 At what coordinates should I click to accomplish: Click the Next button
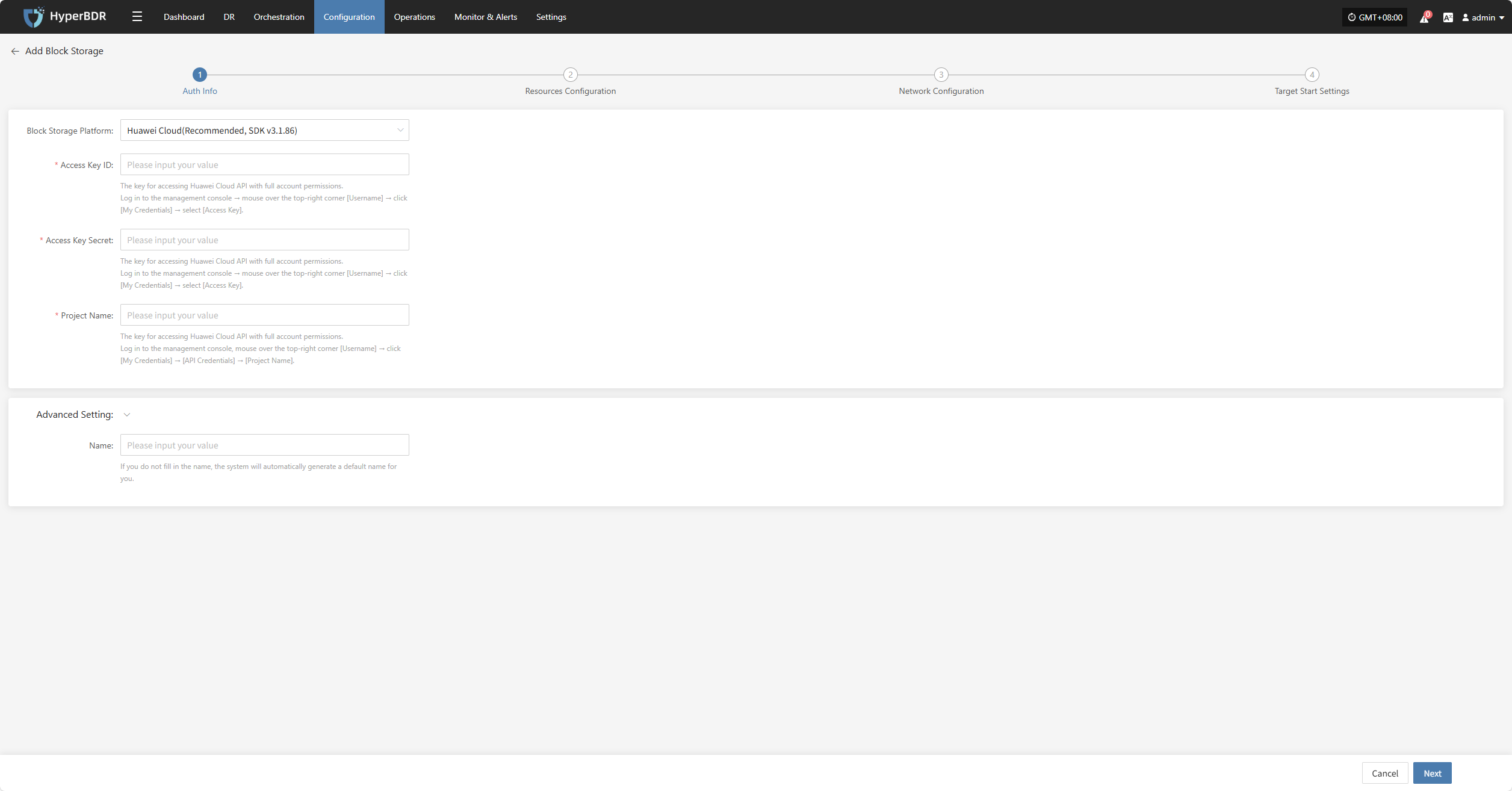[1433, 773]
